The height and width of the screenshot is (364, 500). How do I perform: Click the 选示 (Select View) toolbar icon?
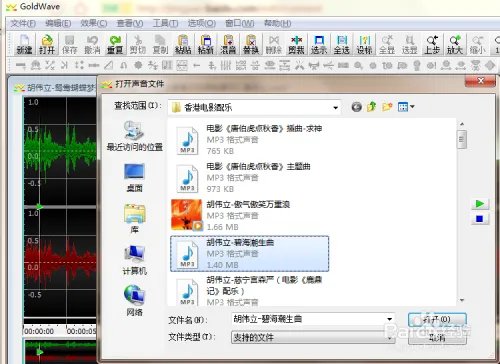coord(319,44)
